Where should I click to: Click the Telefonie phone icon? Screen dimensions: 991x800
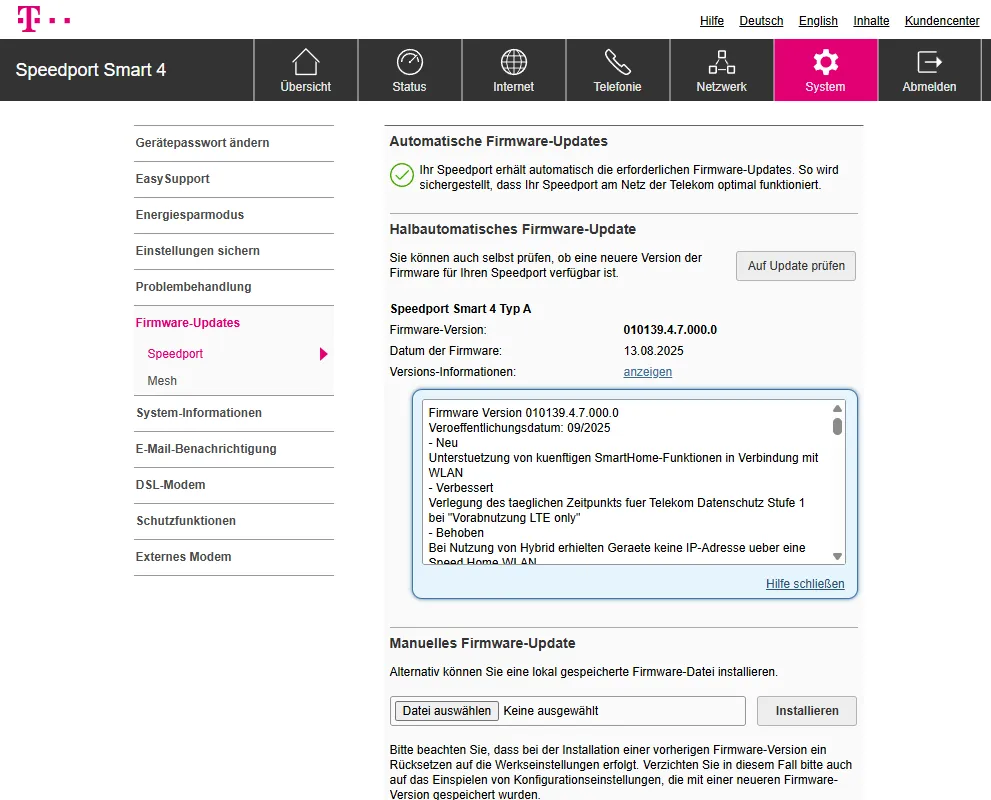[617, 61]
